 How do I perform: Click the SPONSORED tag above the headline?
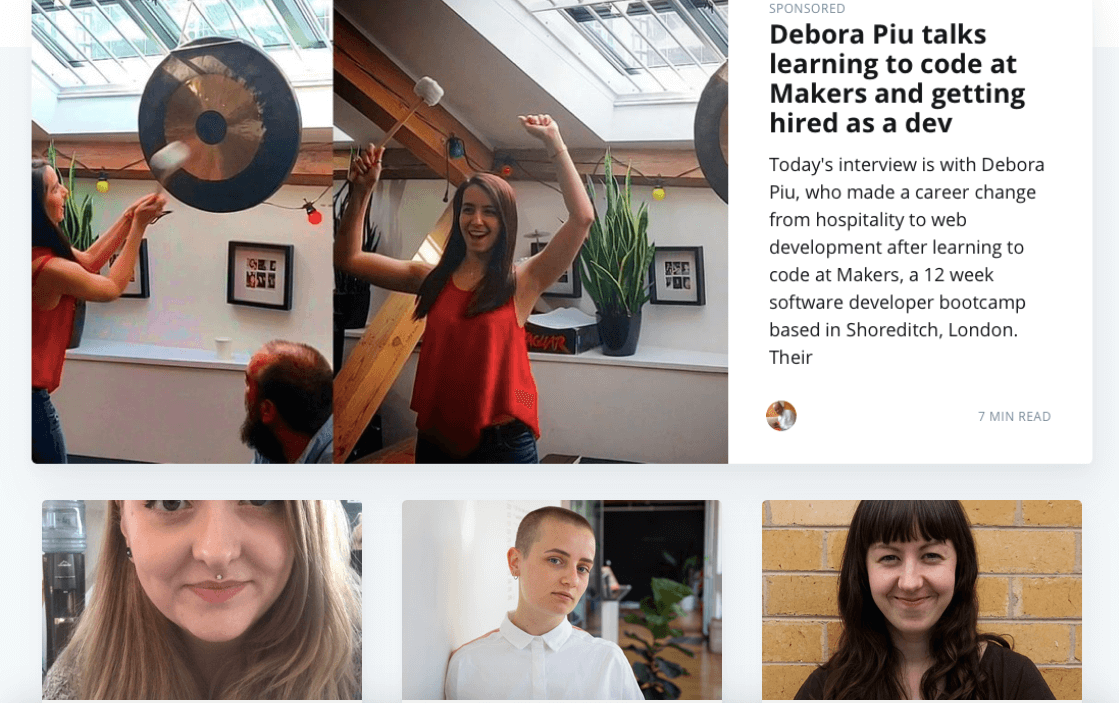pyautogui.click(x=806, y=9)
